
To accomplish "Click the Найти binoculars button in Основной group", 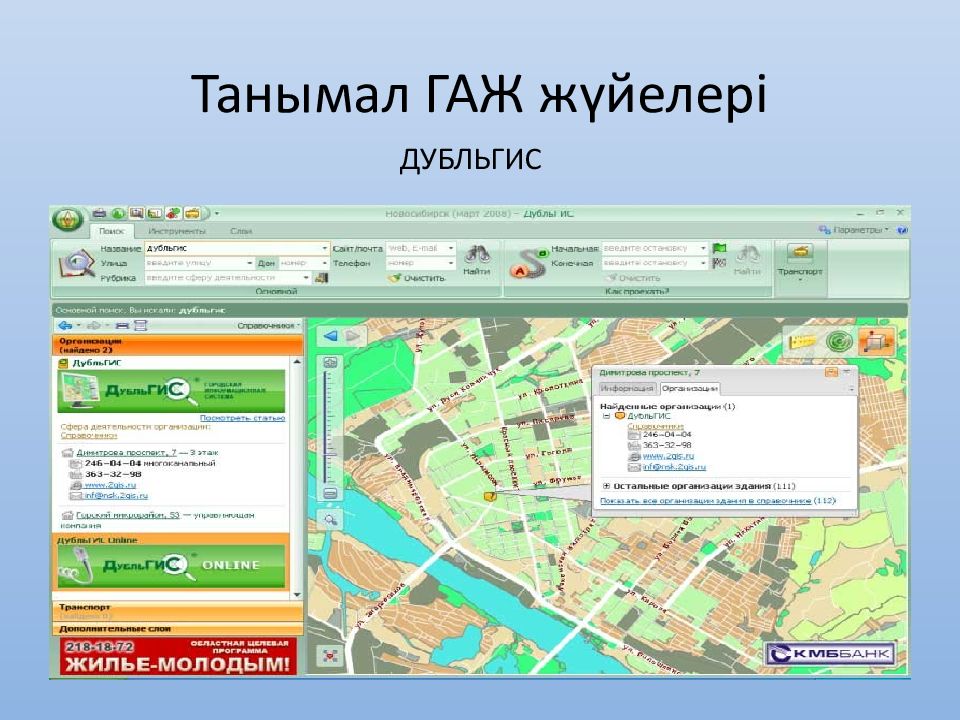I will [476, 260].
